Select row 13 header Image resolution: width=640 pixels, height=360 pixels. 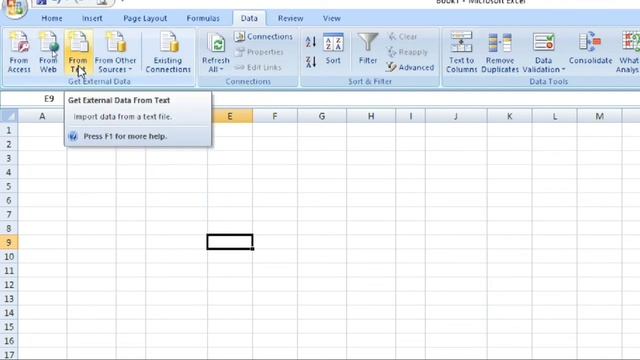point(9,299)
